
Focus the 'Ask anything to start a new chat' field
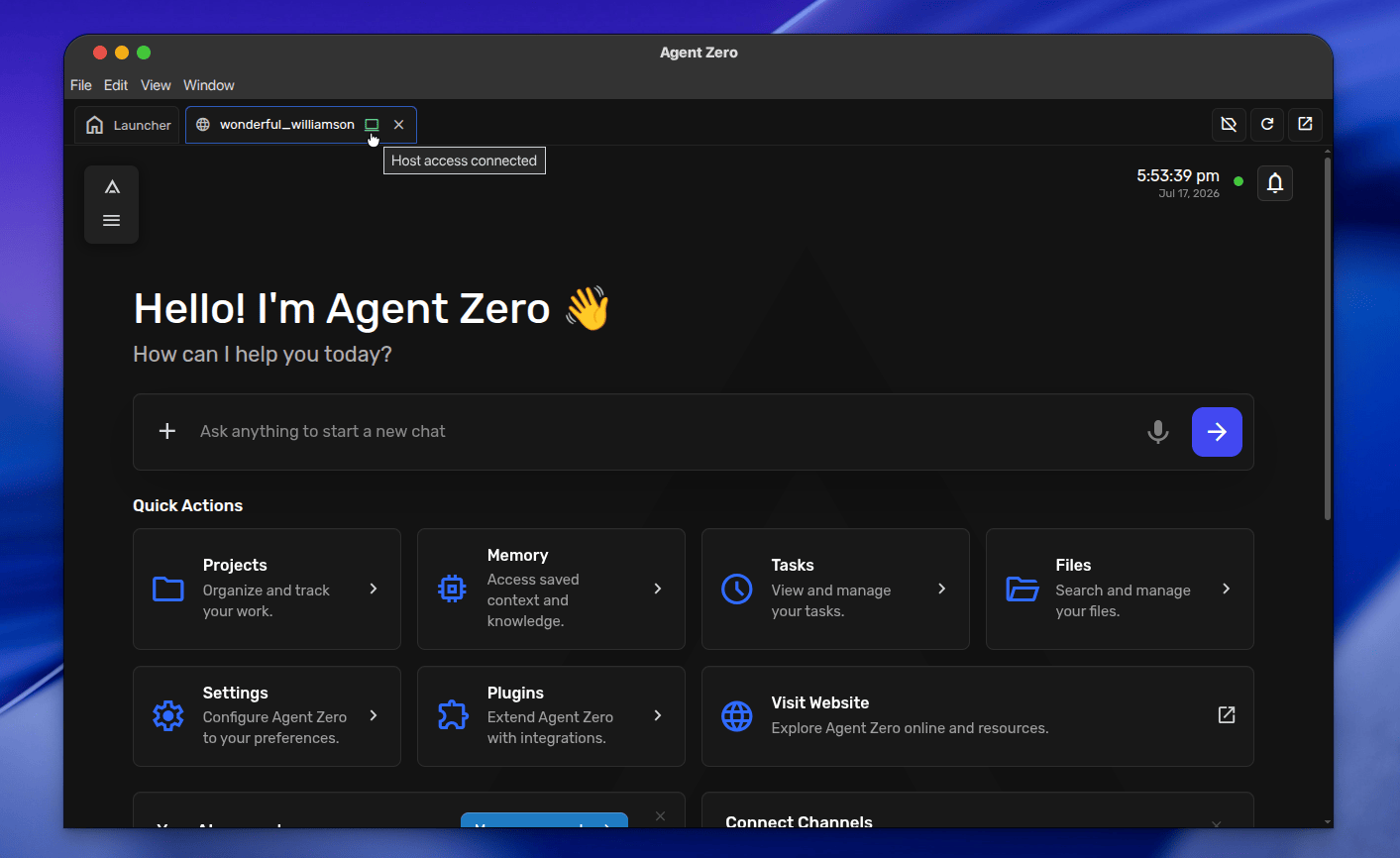click(663, 431)
